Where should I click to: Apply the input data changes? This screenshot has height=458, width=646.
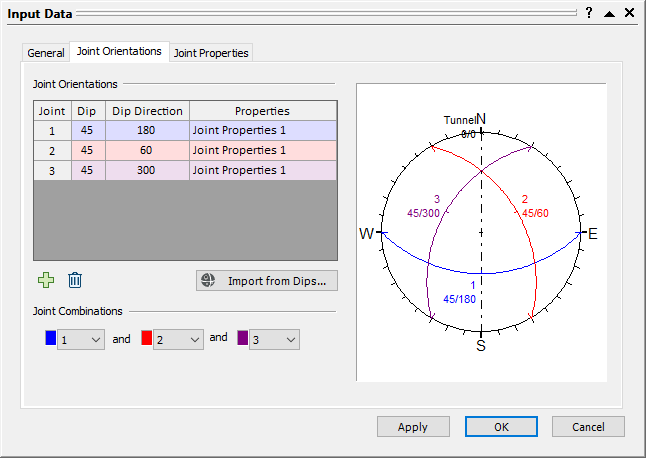click(x=413, y=427)
